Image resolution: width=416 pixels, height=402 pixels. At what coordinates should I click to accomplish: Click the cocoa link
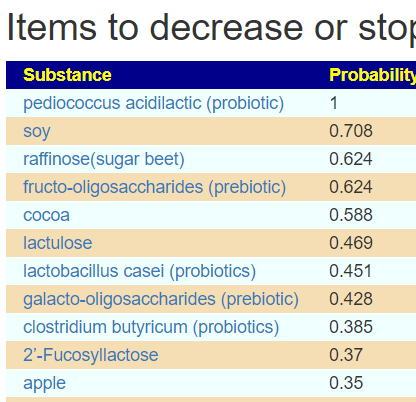(x=46, y=215)
